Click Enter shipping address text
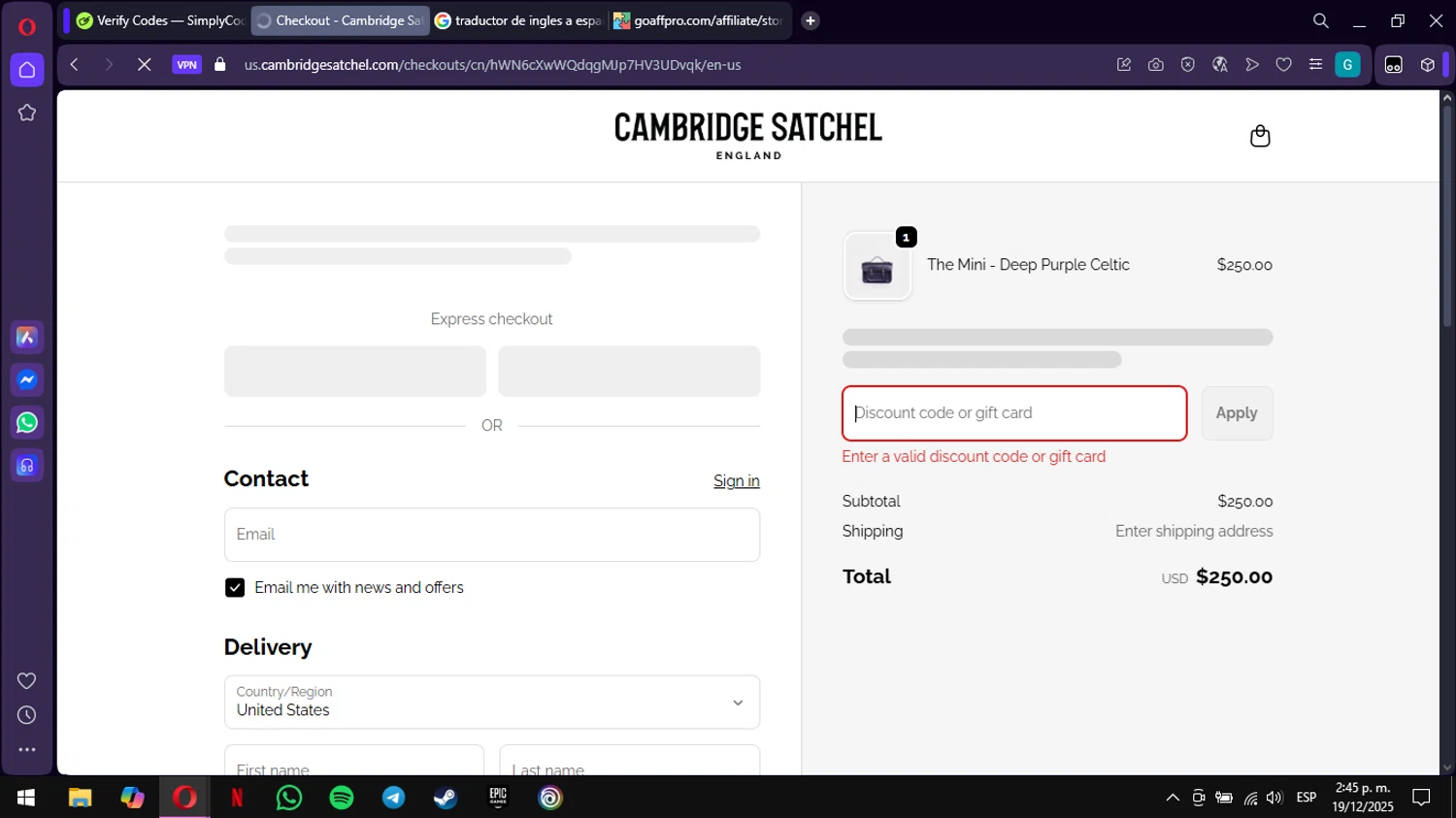 1194,532
